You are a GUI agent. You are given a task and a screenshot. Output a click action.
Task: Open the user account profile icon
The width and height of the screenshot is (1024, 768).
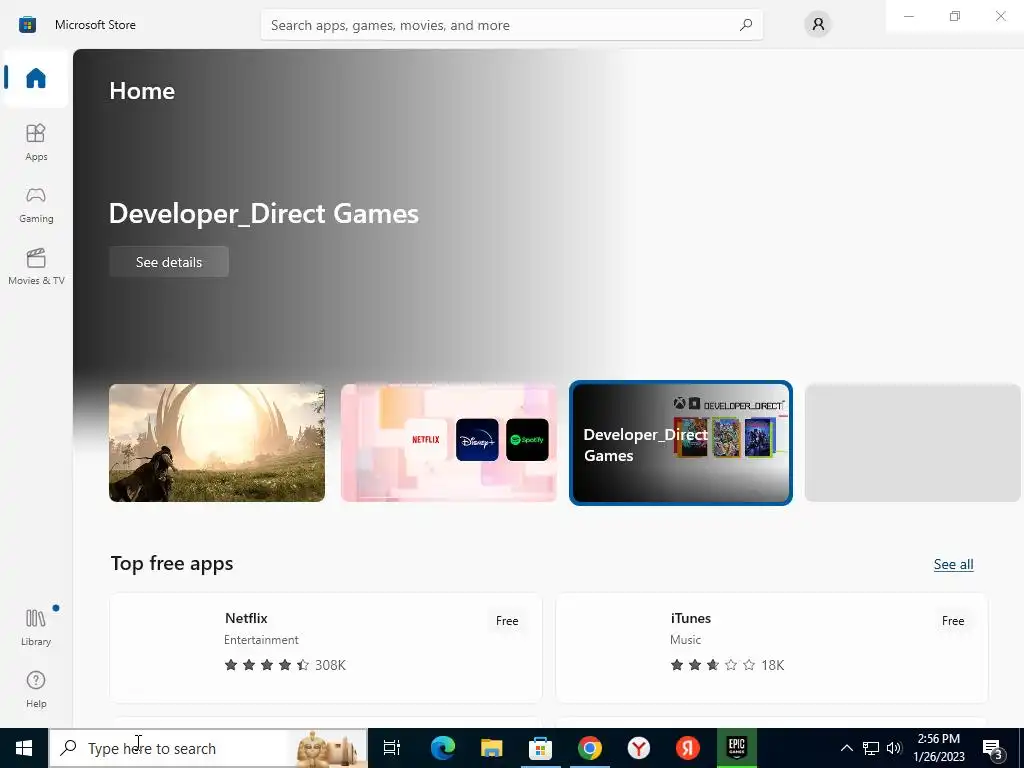click(x=818, y=25)
